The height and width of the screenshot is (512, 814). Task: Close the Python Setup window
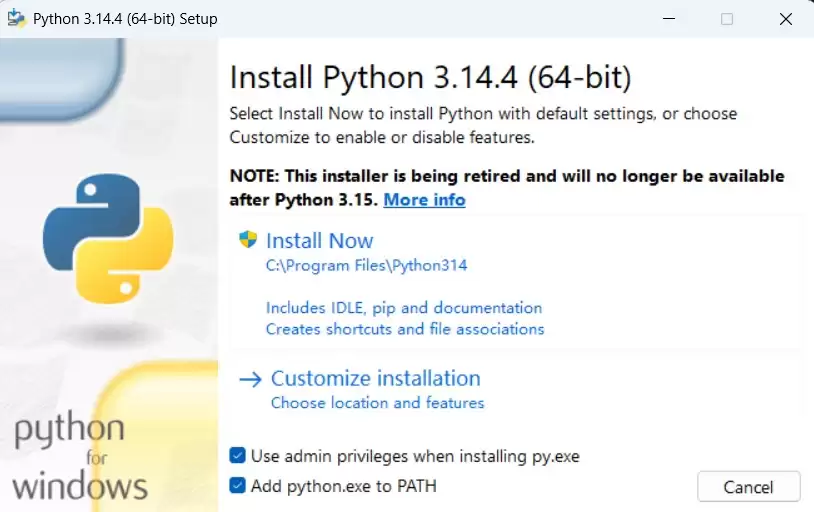[x=785, y=19]
